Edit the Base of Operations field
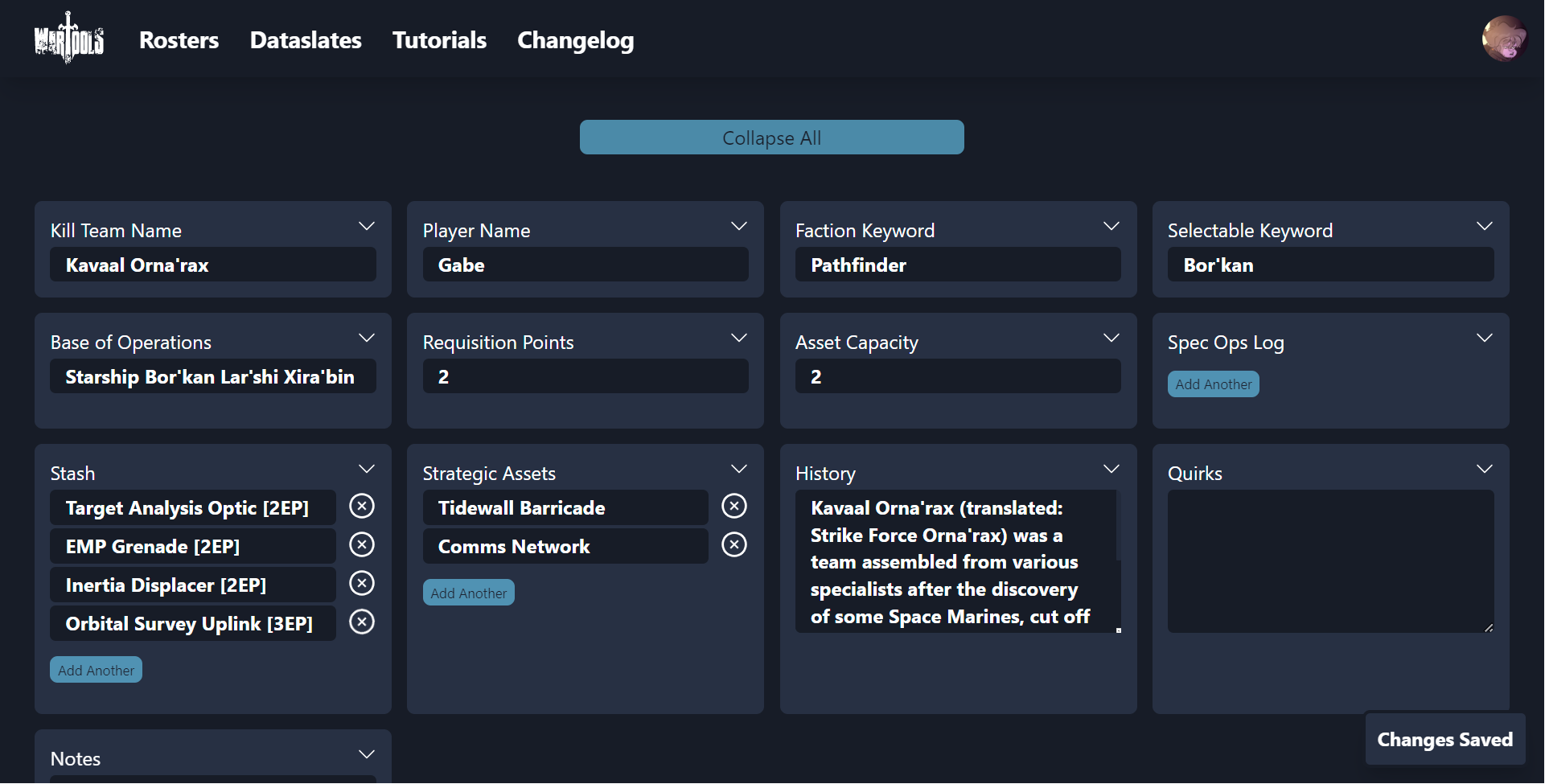Image resolution: width=1545 pixels, height=784 pixels. pos(213,376)
